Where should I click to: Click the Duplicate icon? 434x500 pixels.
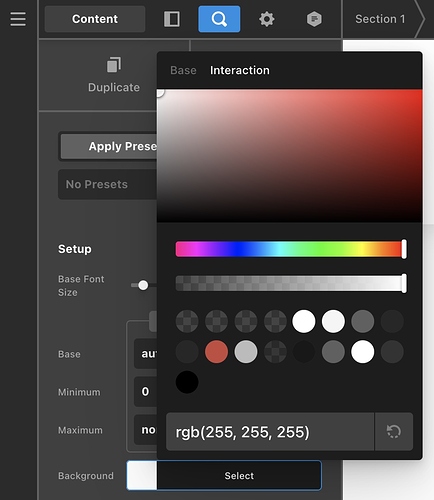tap(114, 65)
